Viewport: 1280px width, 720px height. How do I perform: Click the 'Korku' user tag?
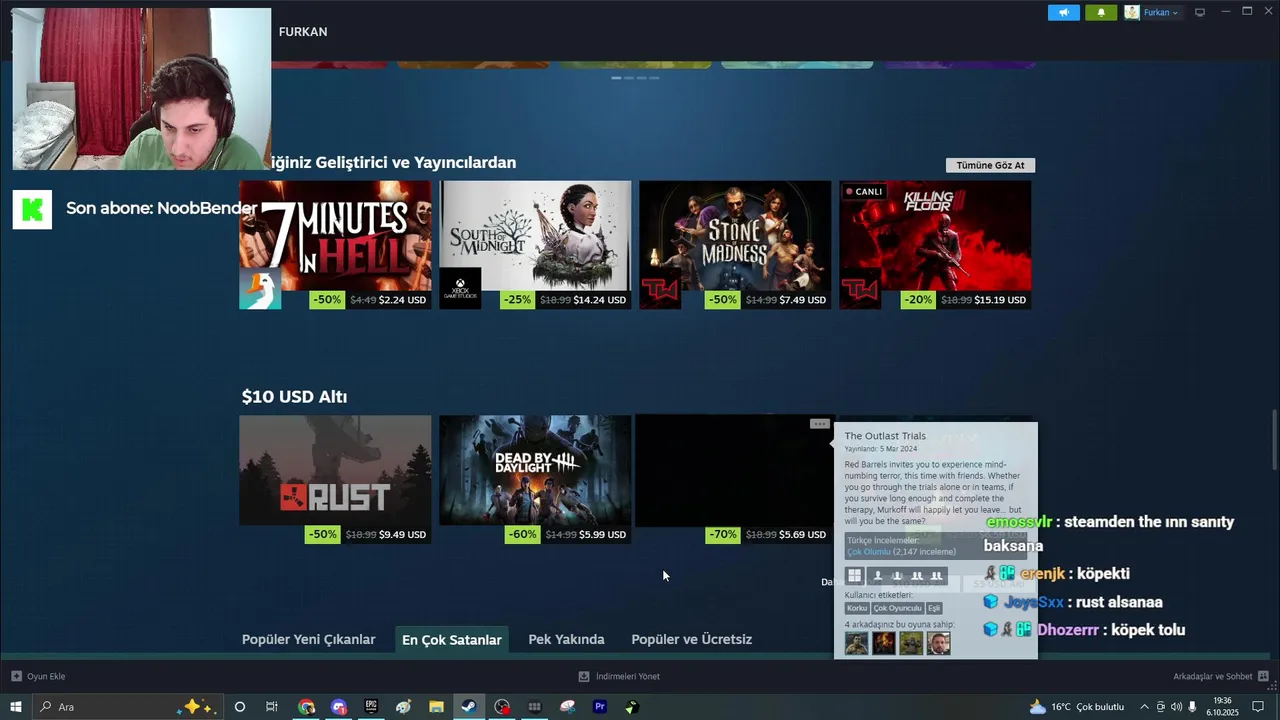(x=857, y=608)
